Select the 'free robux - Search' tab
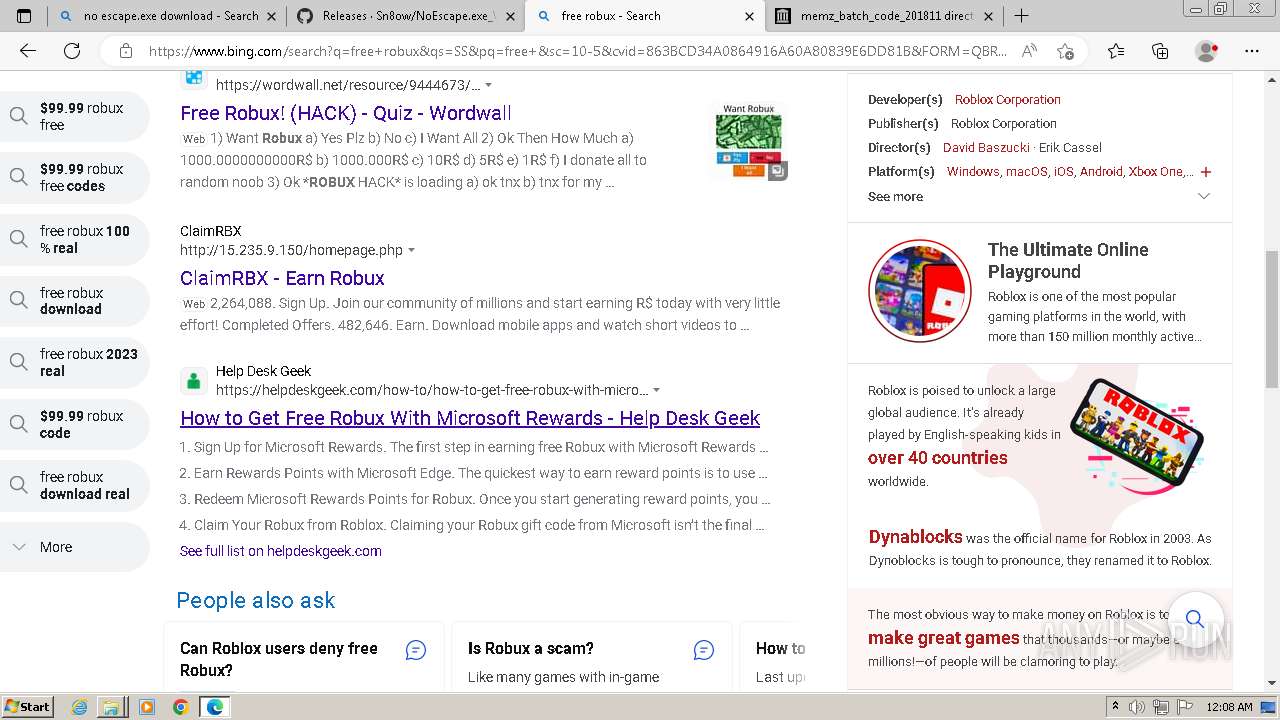The width and height of the screenshot is (1280, 720). click(644, 16)
